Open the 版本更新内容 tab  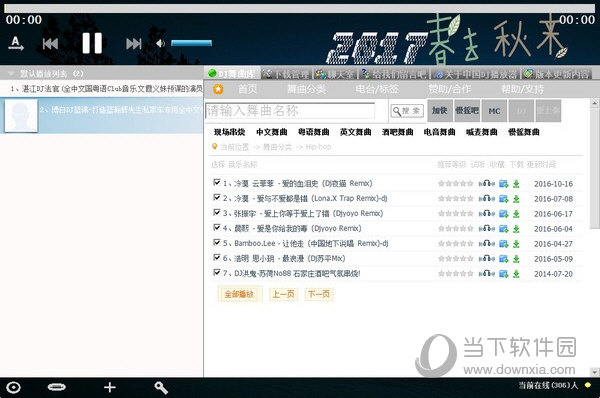[x=557, y=74]
